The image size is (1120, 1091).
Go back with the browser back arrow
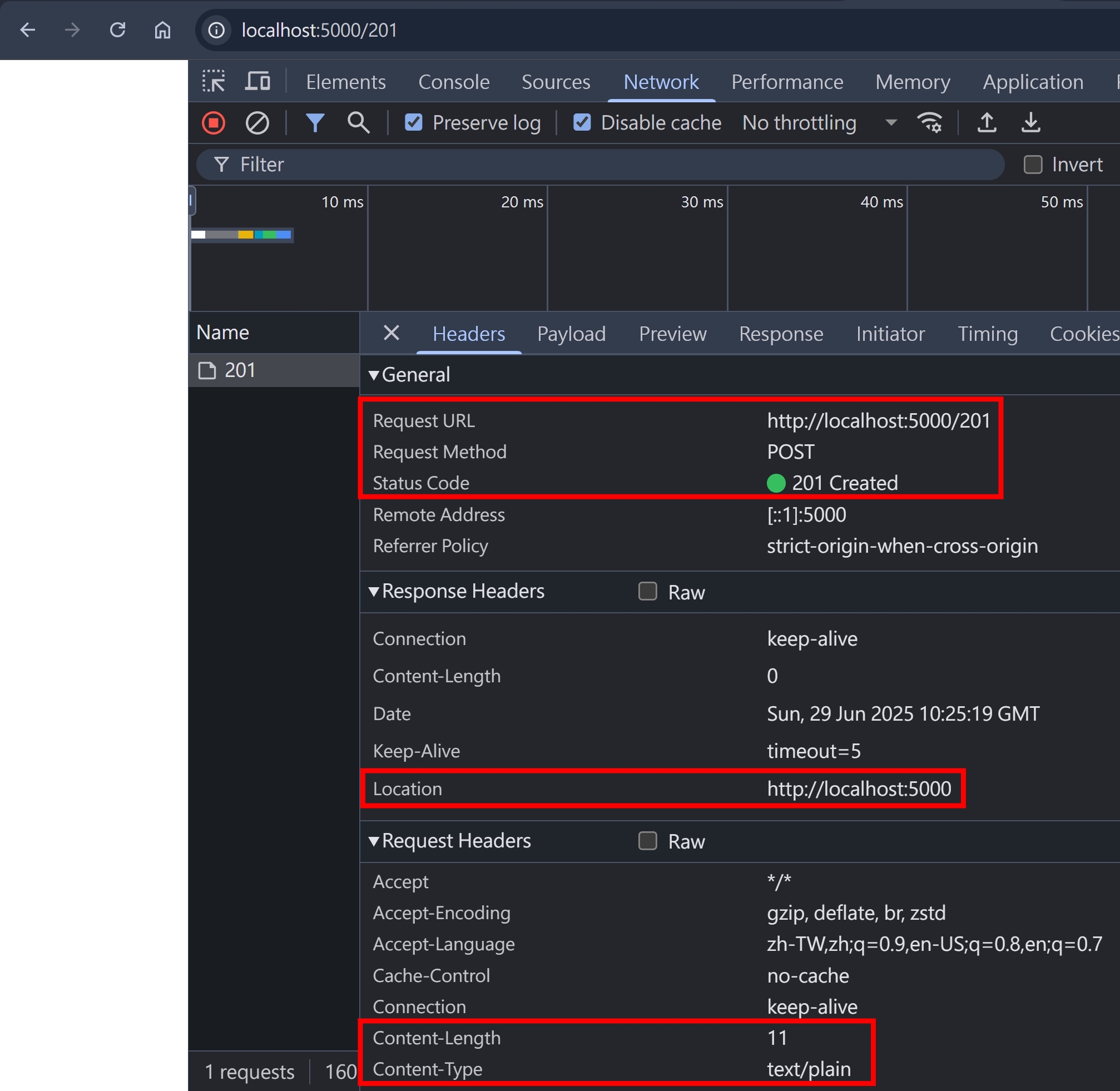[x=27, y=30]
